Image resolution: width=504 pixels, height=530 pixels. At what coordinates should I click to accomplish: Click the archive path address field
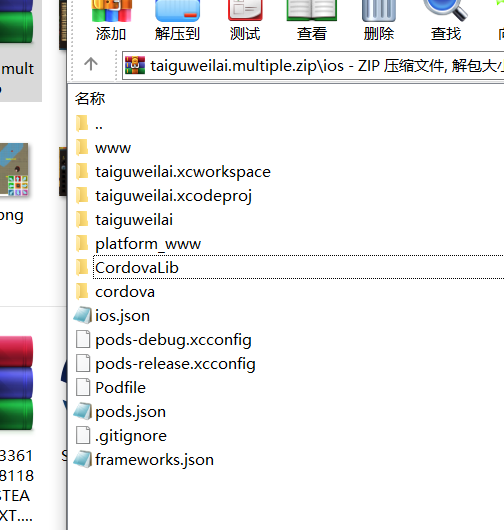click(313, 66)
